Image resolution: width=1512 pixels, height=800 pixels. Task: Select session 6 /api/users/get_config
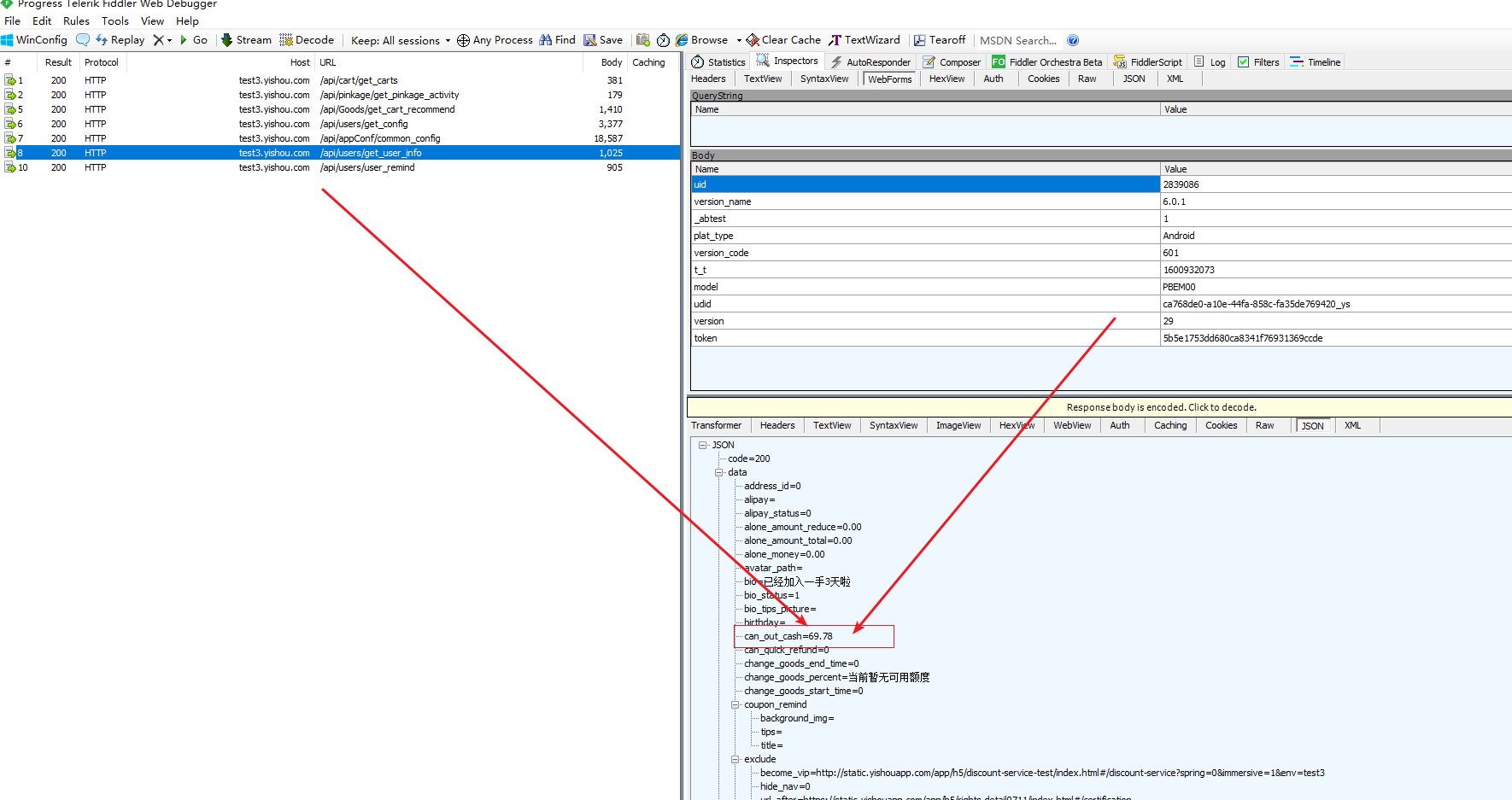[340, 124]
